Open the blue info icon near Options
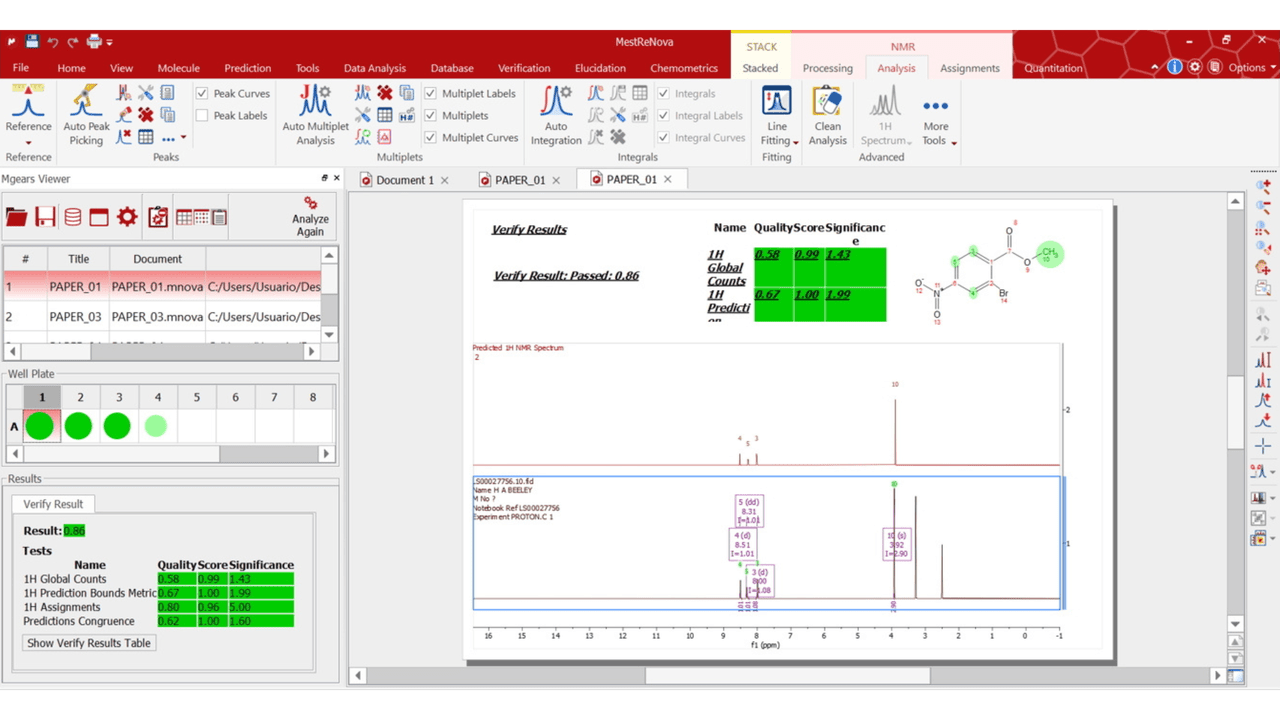The height and width of the screenshot is (720, 1280). pyautogui.click(x=1175, y=67)
